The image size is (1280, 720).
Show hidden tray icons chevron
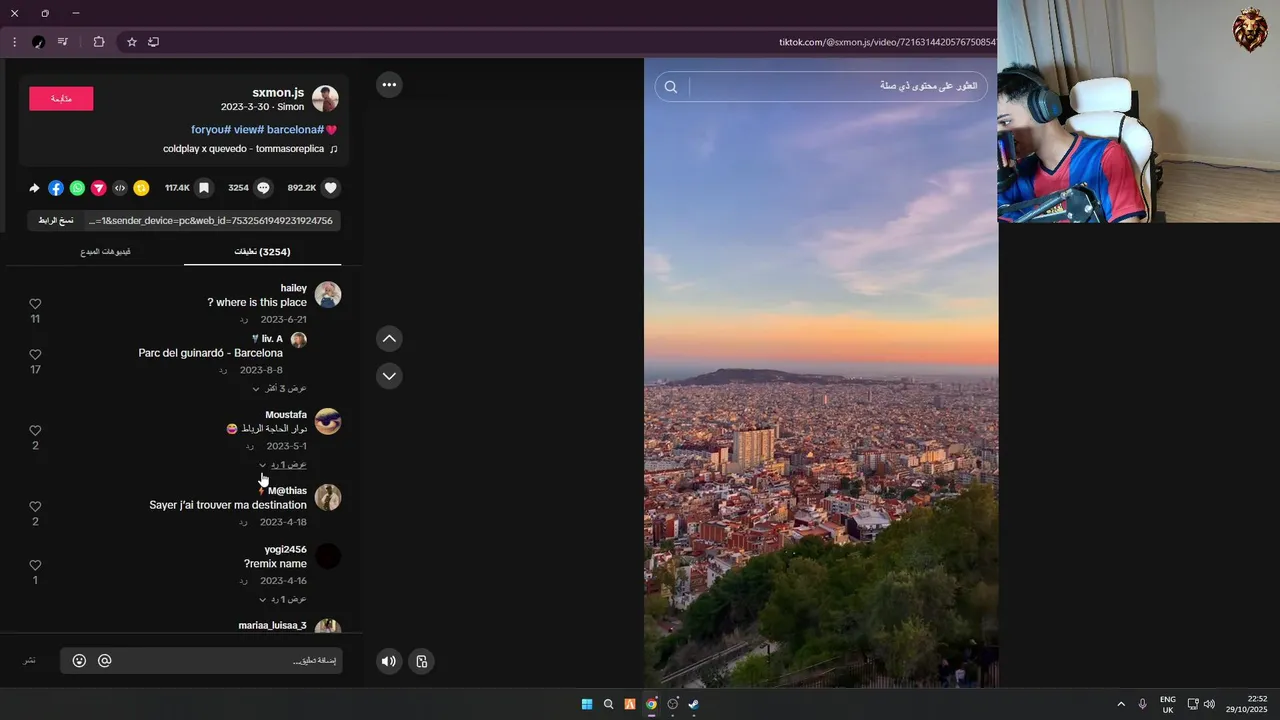[1121, 704]
